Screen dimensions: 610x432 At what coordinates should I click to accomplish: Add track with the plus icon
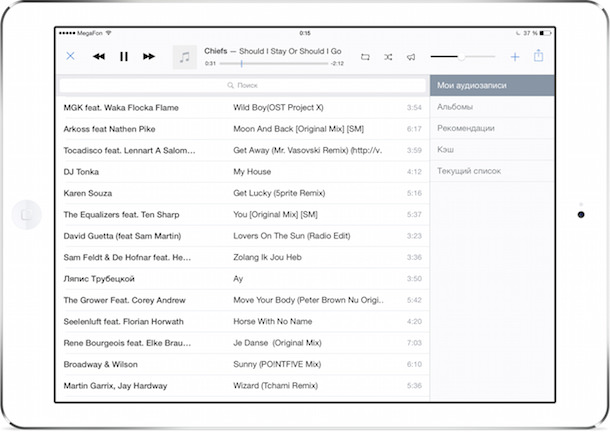[x=515, y=57]
